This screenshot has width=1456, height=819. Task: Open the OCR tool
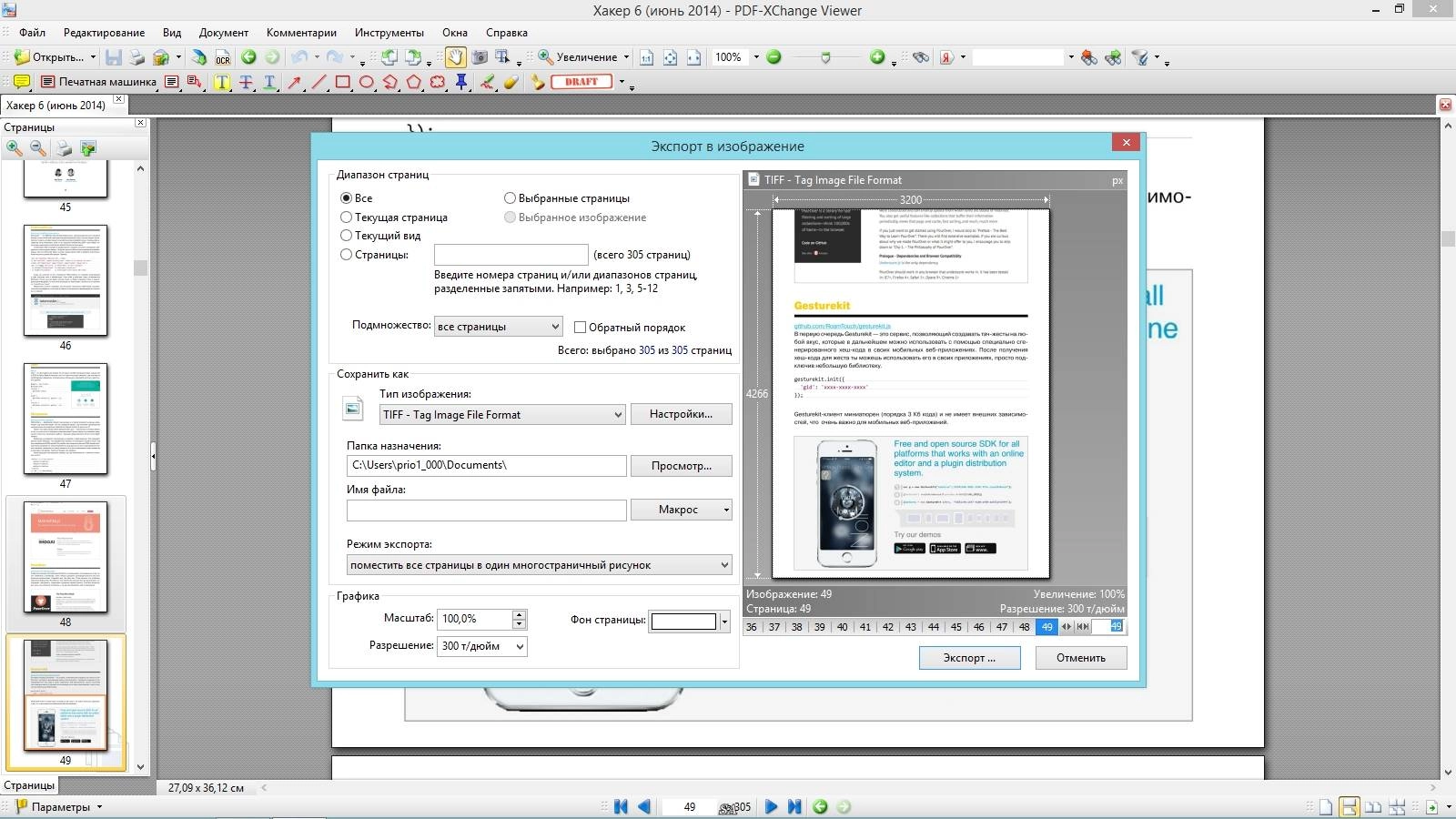(223, 57)
